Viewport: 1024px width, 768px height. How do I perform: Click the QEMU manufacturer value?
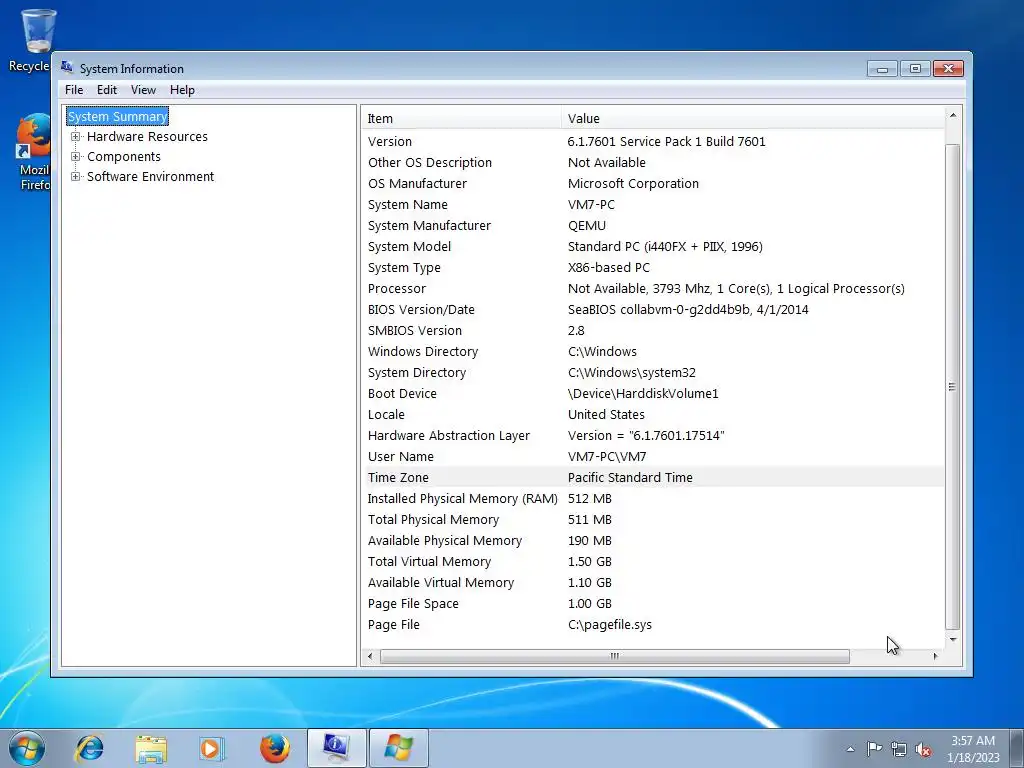[586, 225]
